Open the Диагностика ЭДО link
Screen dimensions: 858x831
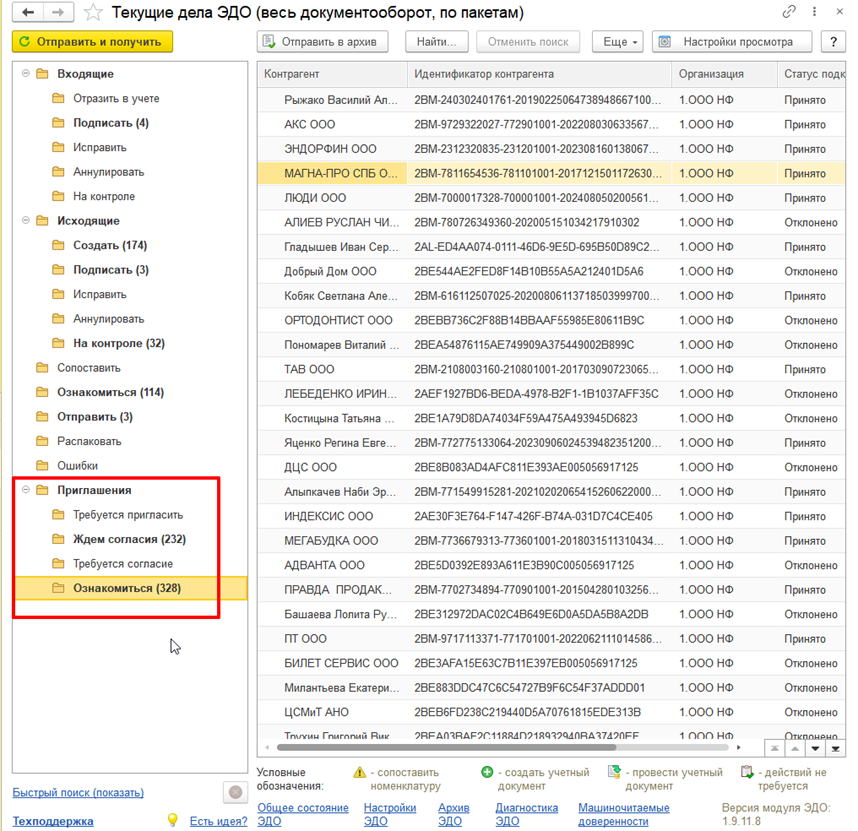point(526,815)
